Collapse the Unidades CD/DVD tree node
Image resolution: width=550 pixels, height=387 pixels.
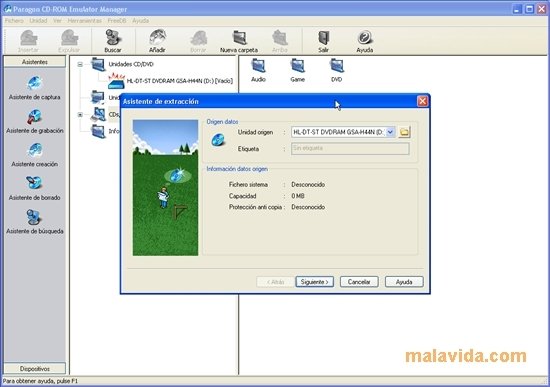(80, 64)
